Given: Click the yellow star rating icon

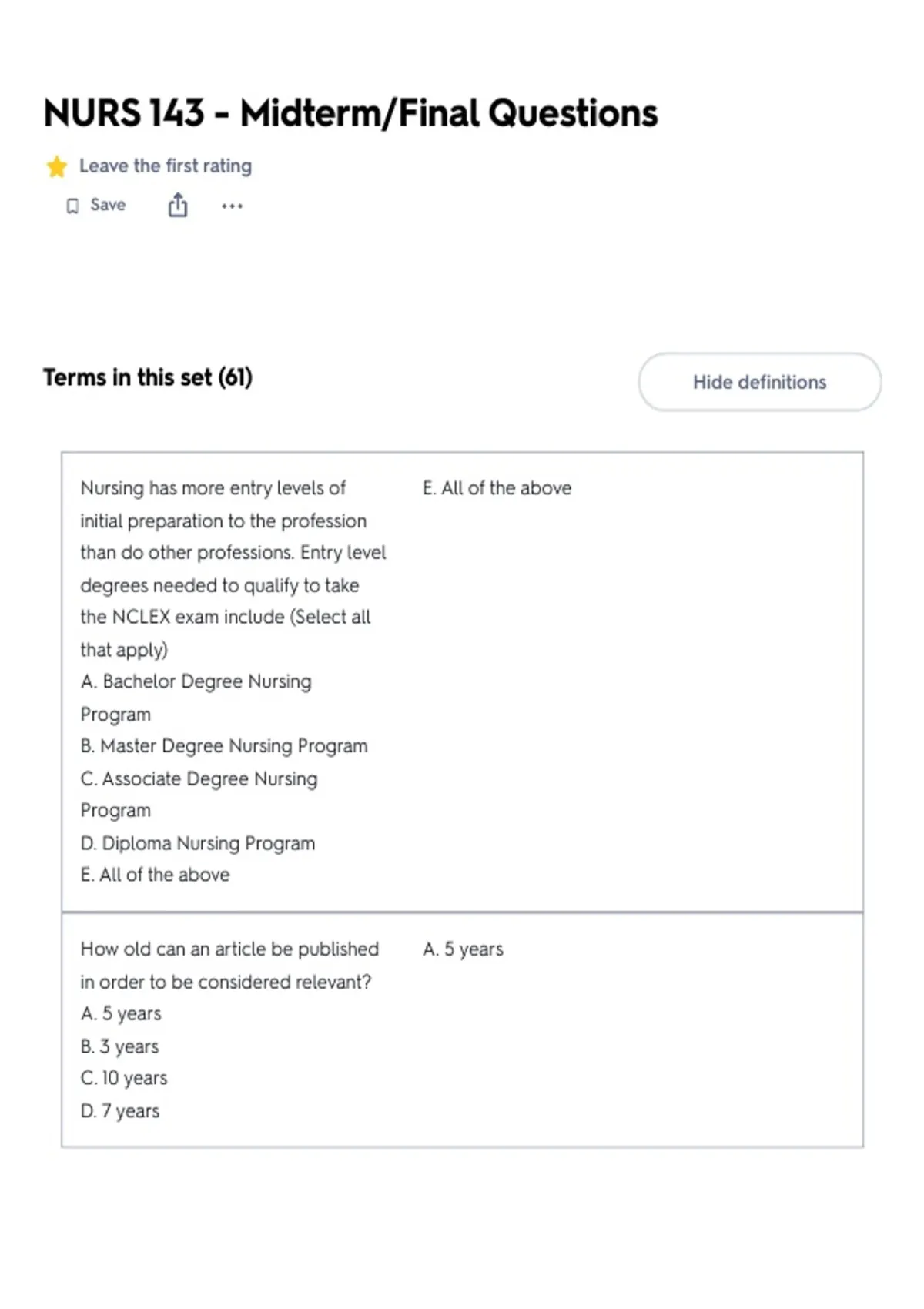Looking at the screenshot, I should [x=56, y=166].
